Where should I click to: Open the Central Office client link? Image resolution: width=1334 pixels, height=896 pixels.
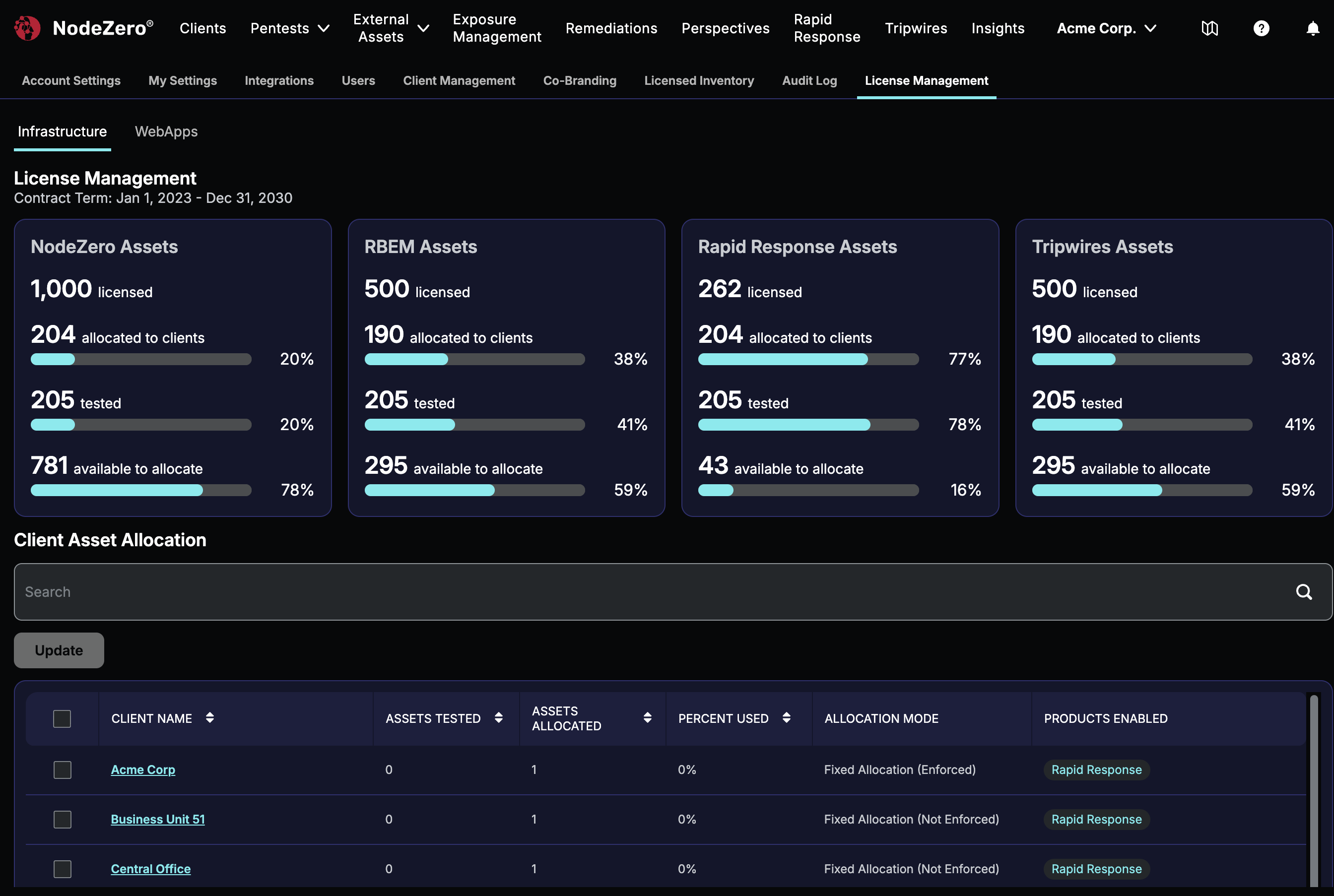point(151,869)
